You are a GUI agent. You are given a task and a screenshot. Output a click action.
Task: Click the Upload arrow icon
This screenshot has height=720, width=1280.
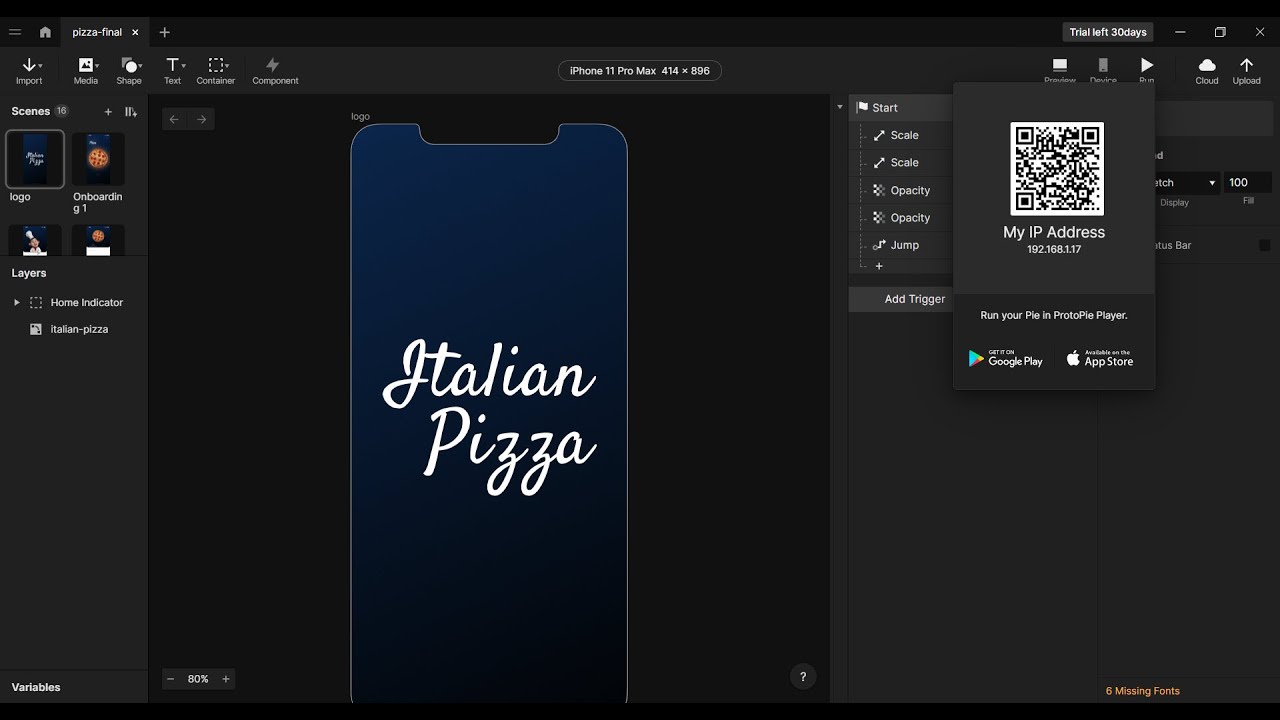point(1246,65)
